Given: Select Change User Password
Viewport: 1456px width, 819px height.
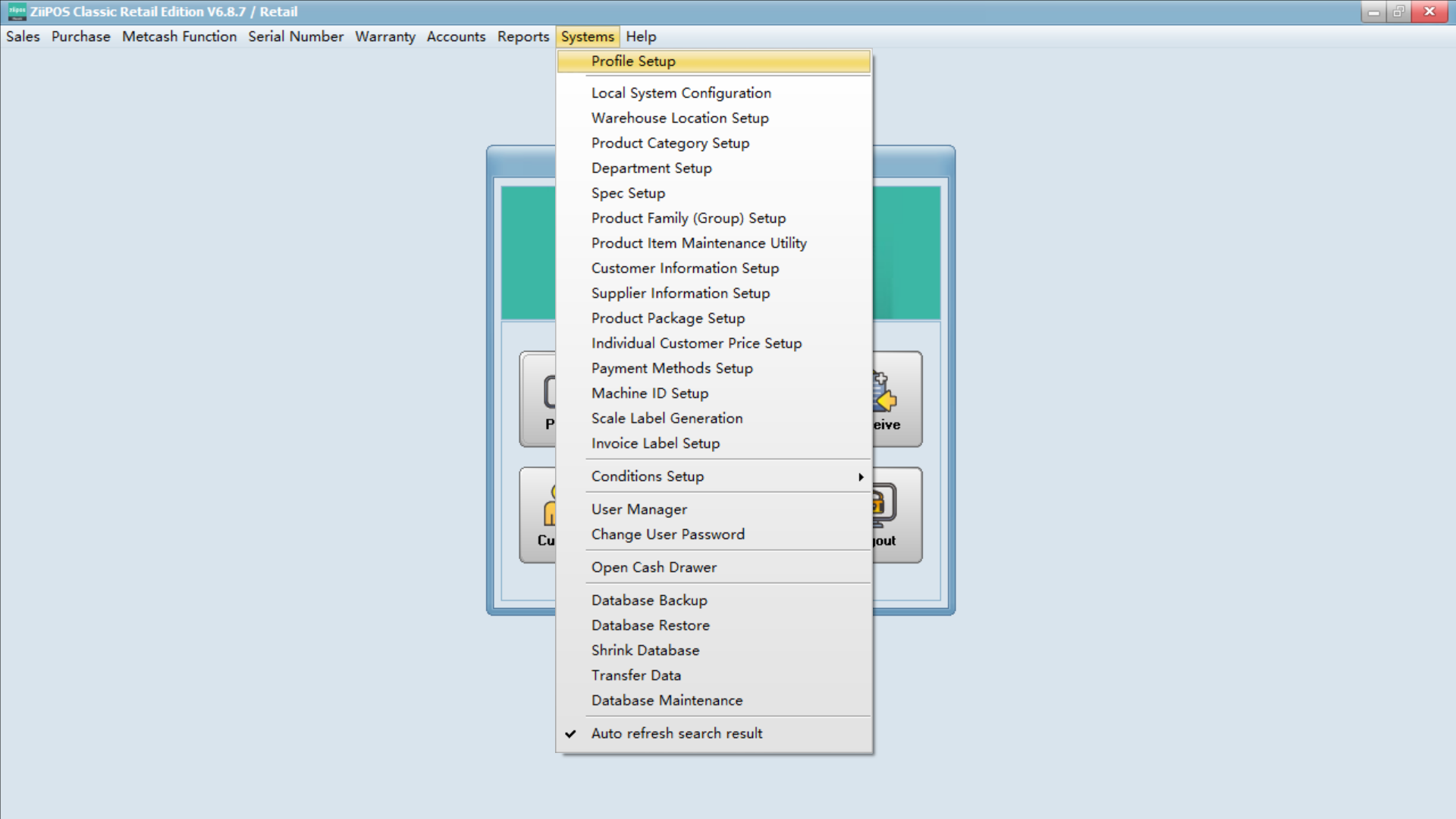Looking at the screenshot, I should 667,534.
